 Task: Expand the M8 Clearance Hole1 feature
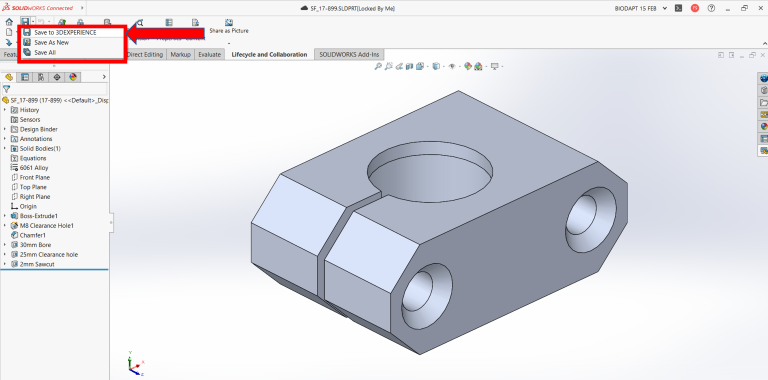(5, 226)
